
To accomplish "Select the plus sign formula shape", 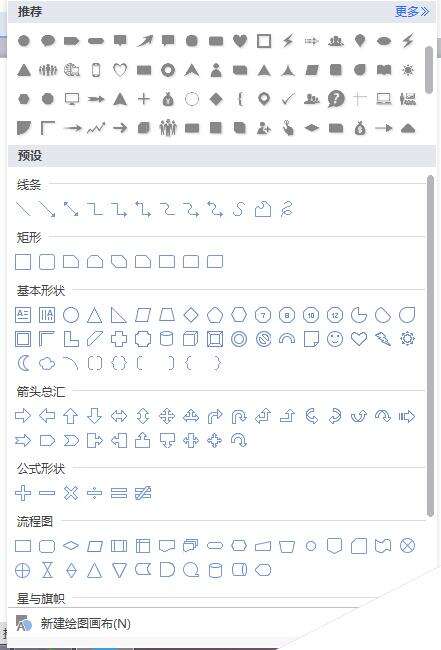I will [23, 493].
